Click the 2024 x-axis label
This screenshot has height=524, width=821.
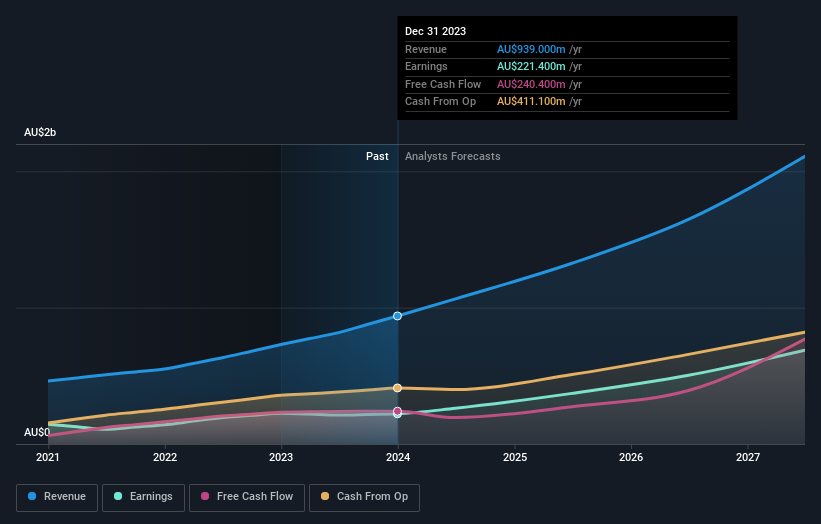(398, 457)
